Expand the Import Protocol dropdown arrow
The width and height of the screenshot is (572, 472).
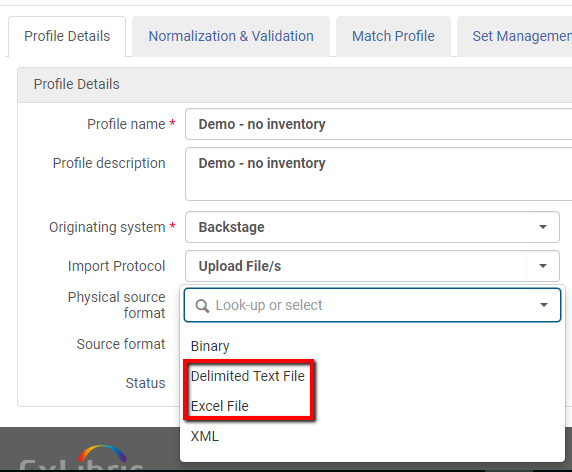coord(543,266)
